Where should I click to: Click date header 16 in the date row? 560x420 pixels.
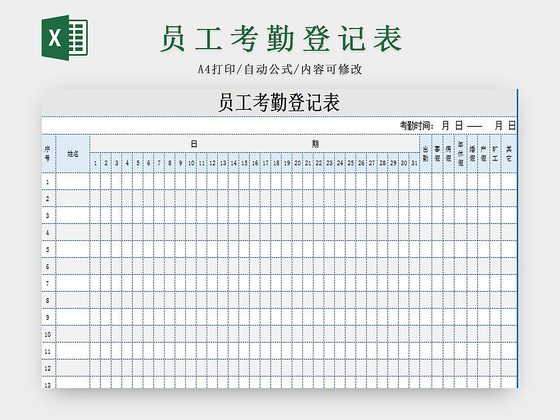point(255,163)
